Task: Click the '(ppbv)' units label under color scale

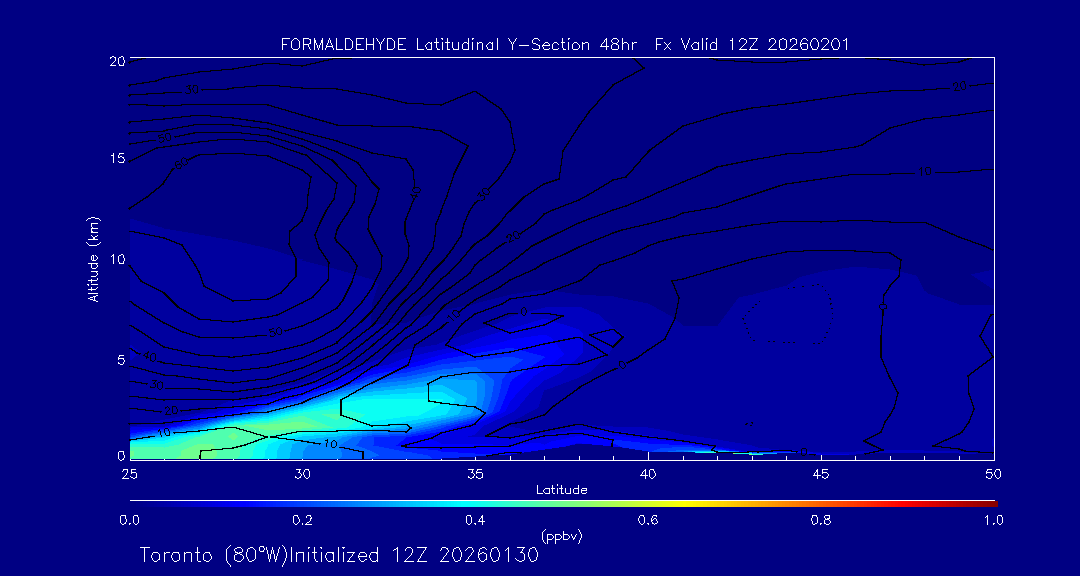Action: coord(562,535)
